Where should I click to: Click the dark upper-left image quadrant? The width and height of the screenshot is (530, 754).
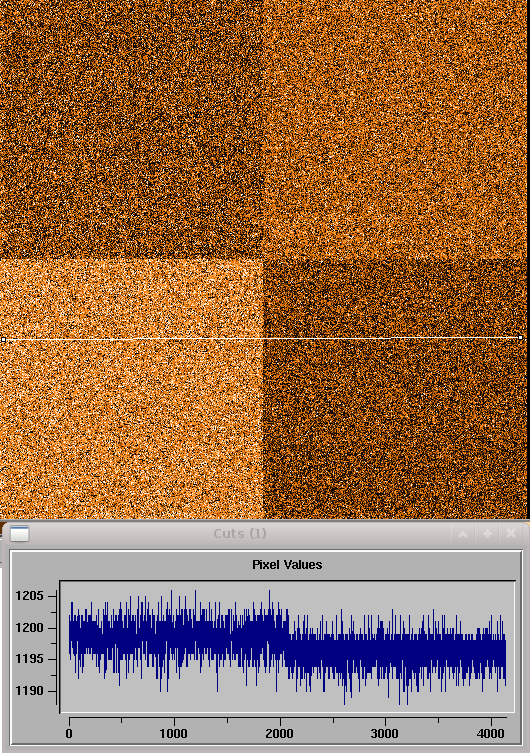point(131,130)
